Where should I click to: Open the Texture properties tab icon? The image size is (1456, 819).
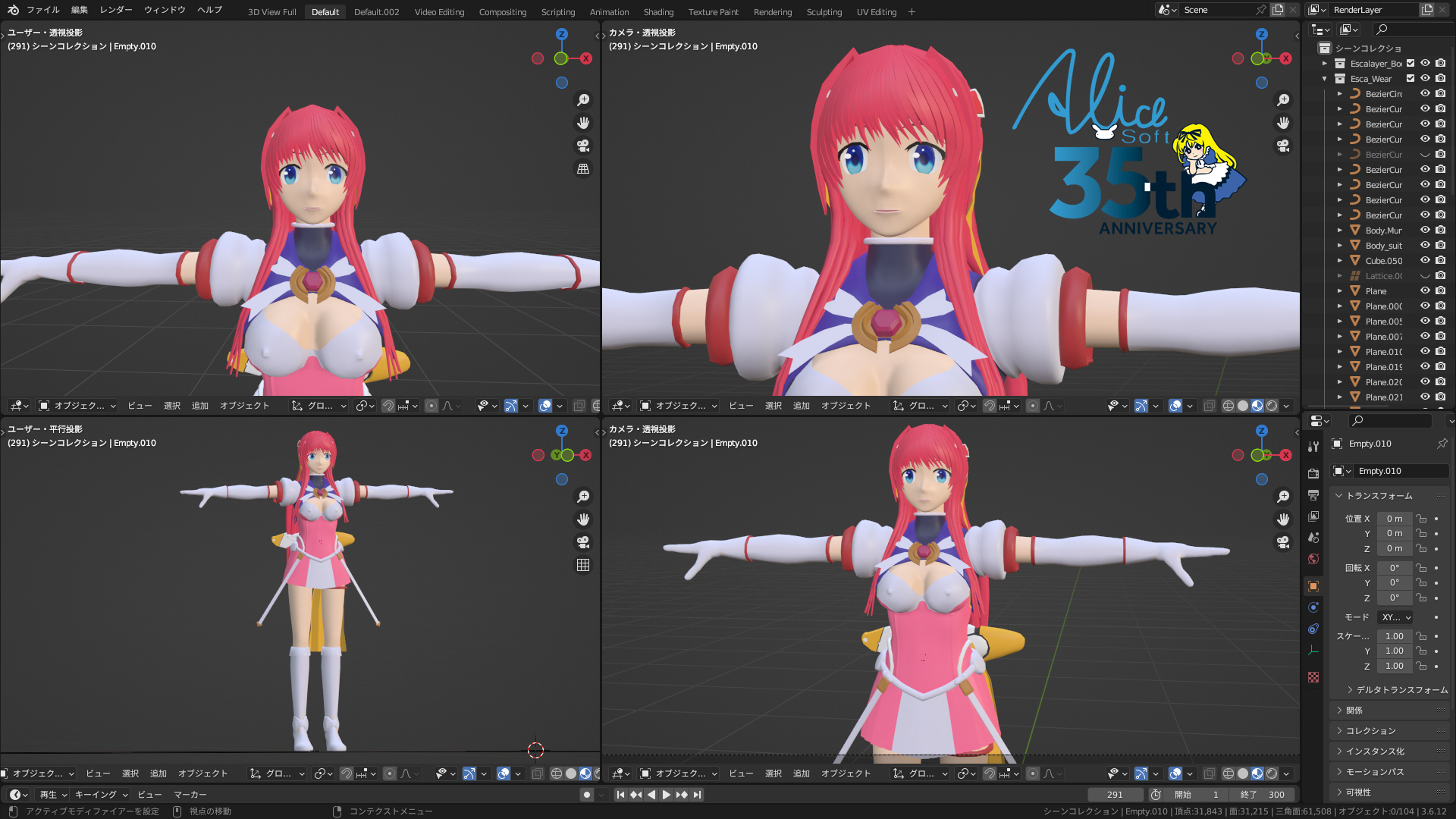coord(1313,677)
